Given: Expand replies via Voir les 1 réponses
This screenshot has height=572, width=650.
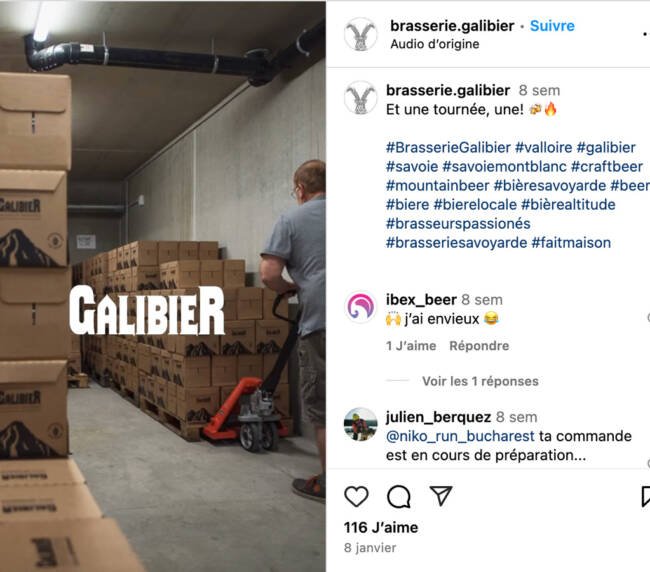Looking at the screenshot, I should (x=480, y=381).
